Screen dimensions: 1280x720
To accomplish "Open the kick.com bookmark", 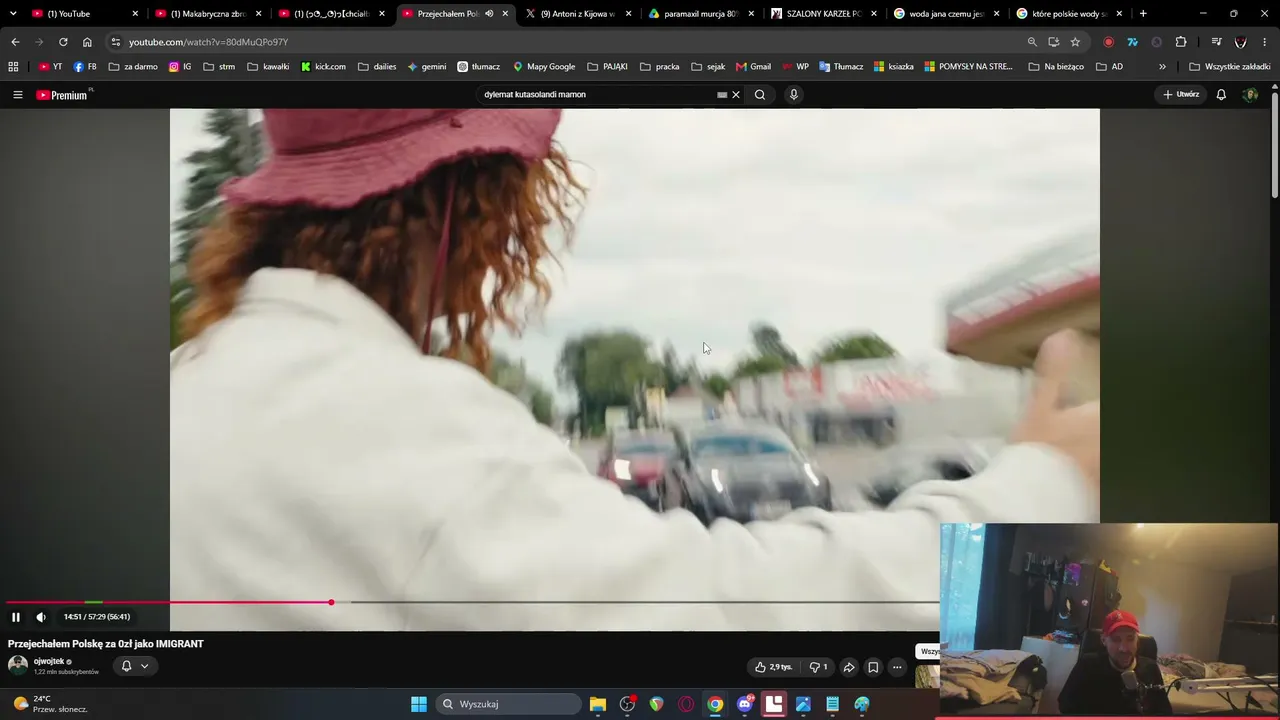I will 323,67.
